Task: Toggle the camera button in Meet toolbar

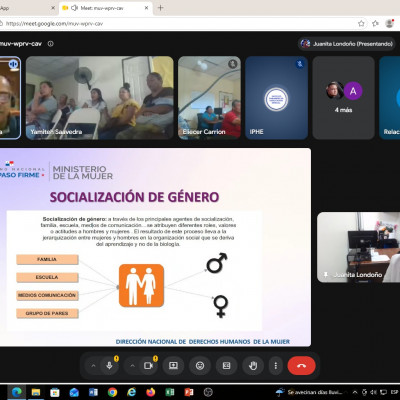Action: point(148,366)
